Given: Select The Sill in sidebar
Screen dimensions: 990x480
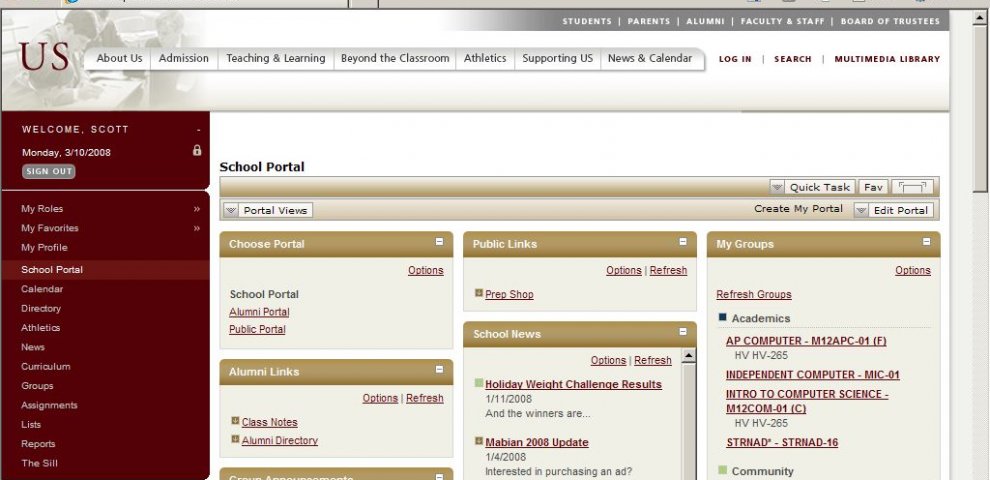Looking at the screenshot, I should point(39,464).
